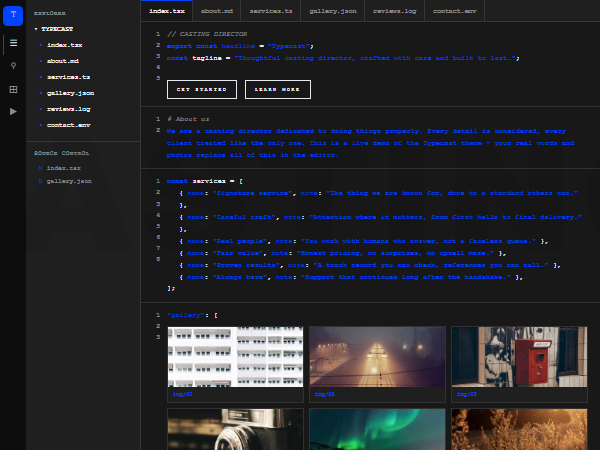600x450 pixels.
Task: Open the grid extensions icon
Action: pos(13,89)
